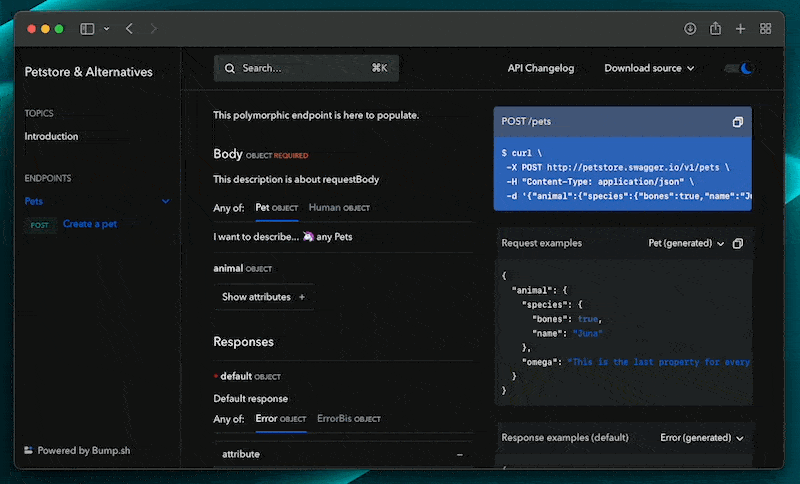This screenshot has height=484, width=800.
Task: Click the Response examples (default) label
Action: coord(565,438)
